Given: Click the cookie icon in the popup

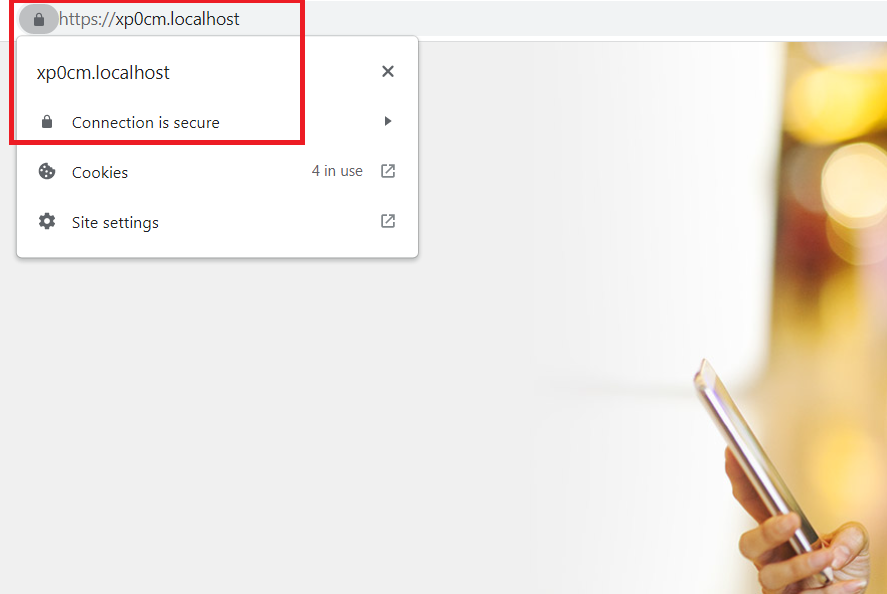Looking at the screenshot, I should [x=47, y=171].
